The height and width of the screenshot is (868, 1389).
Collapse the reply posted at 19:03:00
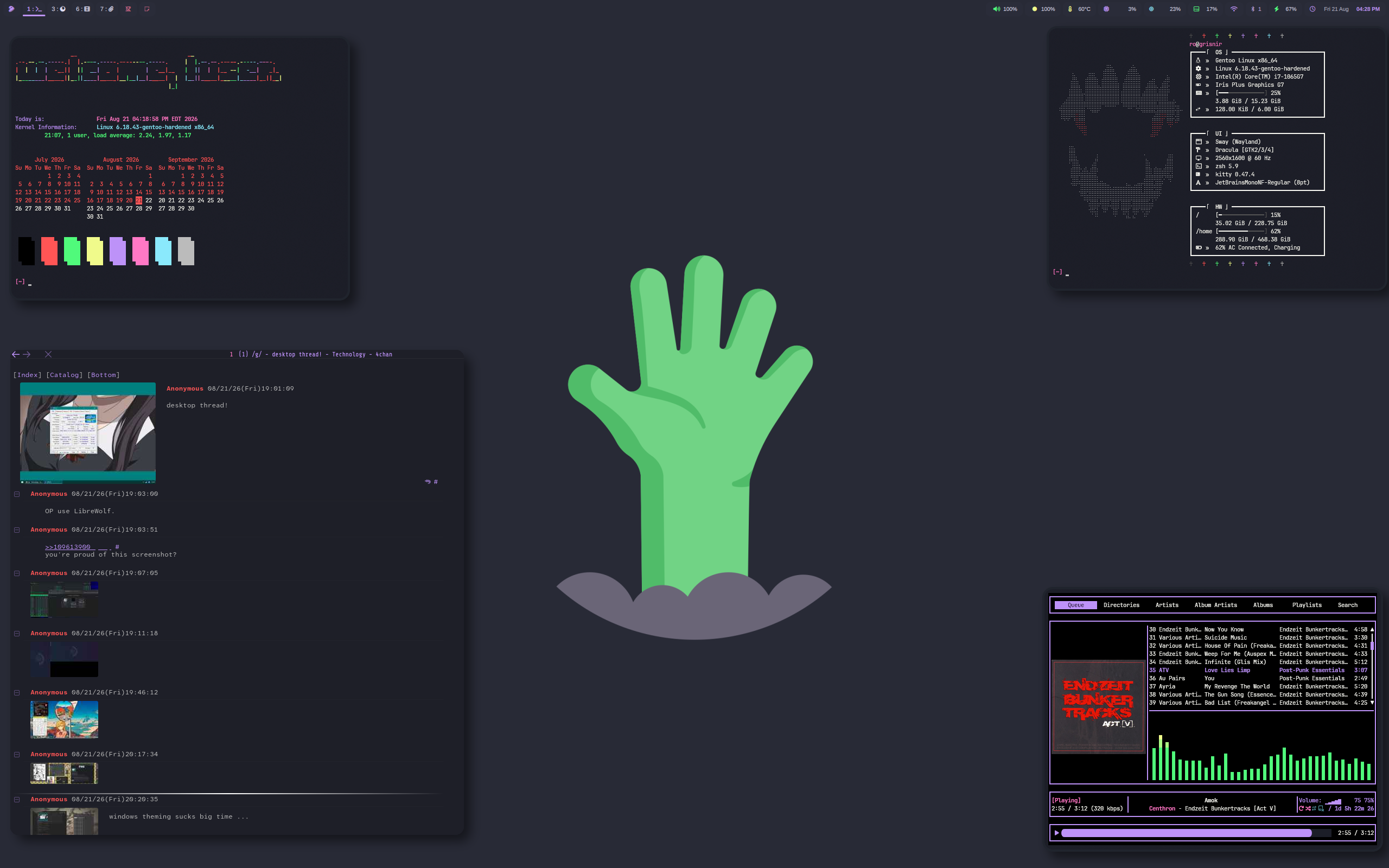(17, 494)
